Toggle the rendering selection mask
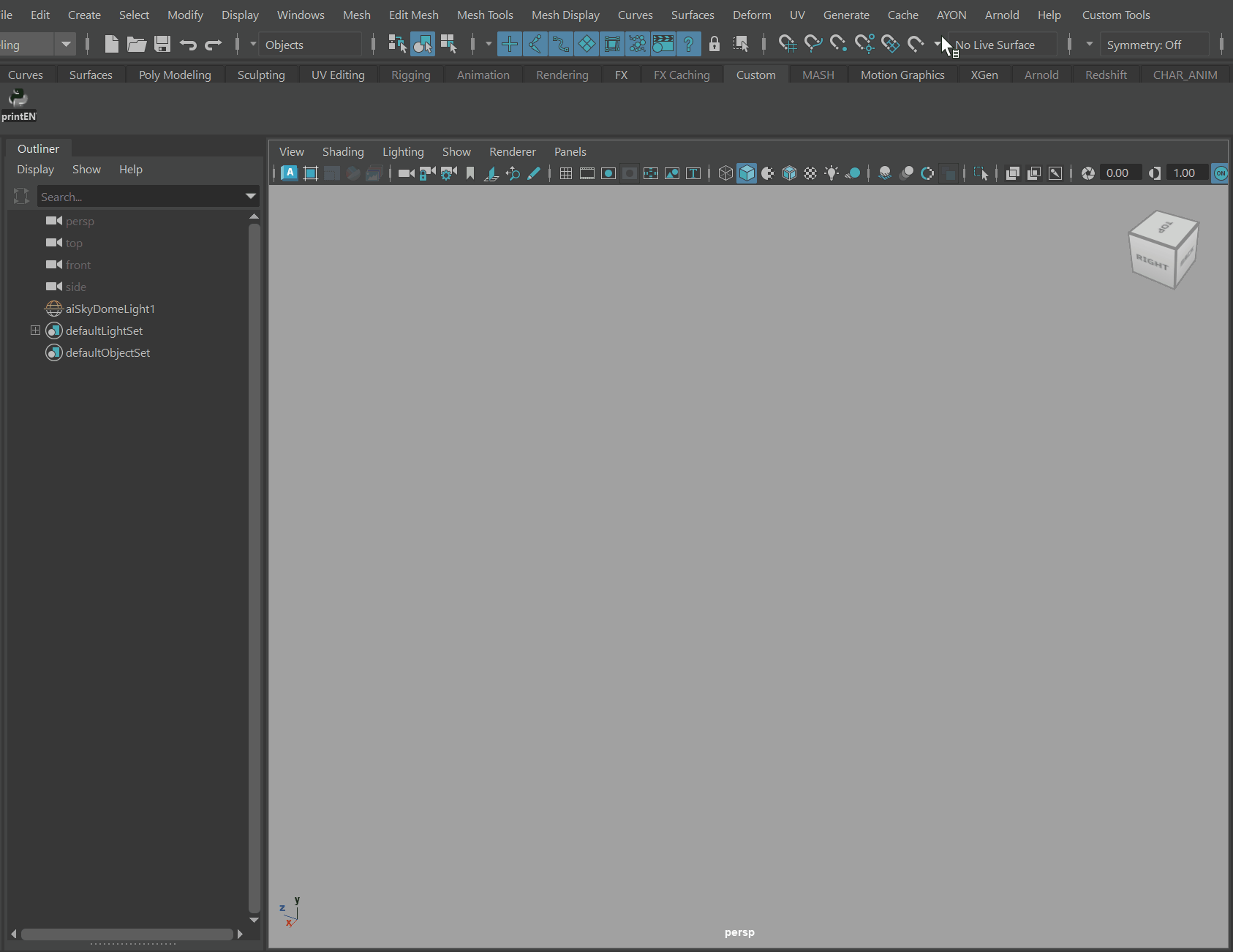 663,45
